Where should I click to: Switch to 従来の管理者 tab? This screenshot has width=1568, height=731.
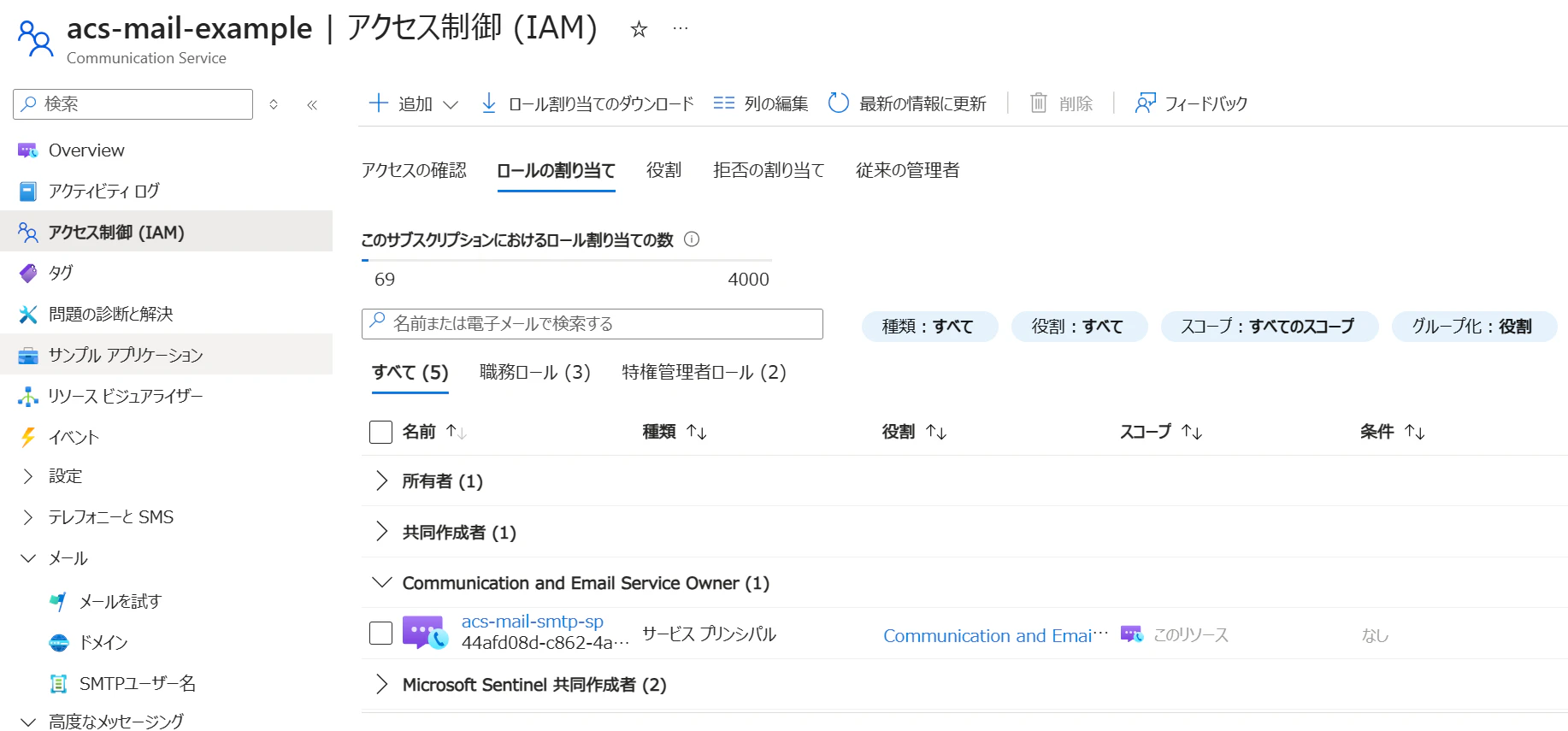click(907, 170)
